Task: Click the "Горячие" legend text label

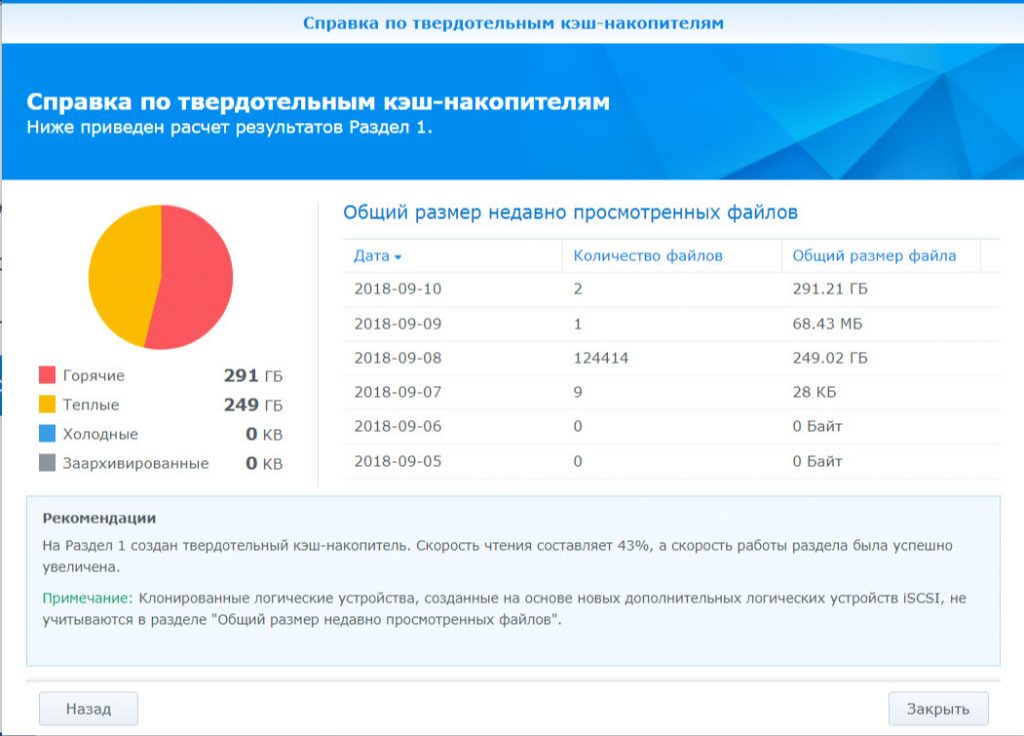Action: (x=92, y=375)
